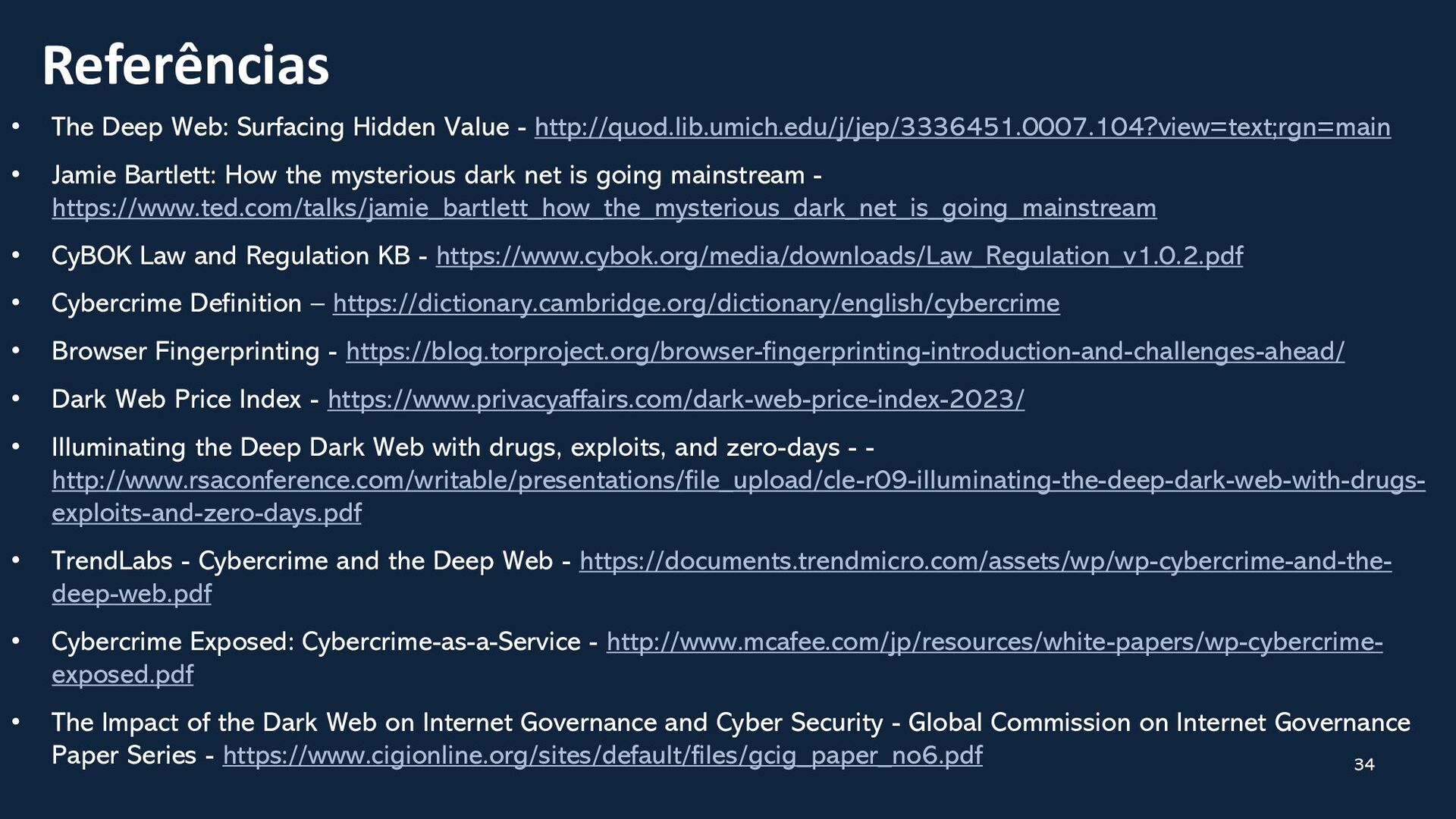Click the exposed.pdf link continuation
Image resolution: width=1456 pixels, height=819 pixels.
point(122,675)
